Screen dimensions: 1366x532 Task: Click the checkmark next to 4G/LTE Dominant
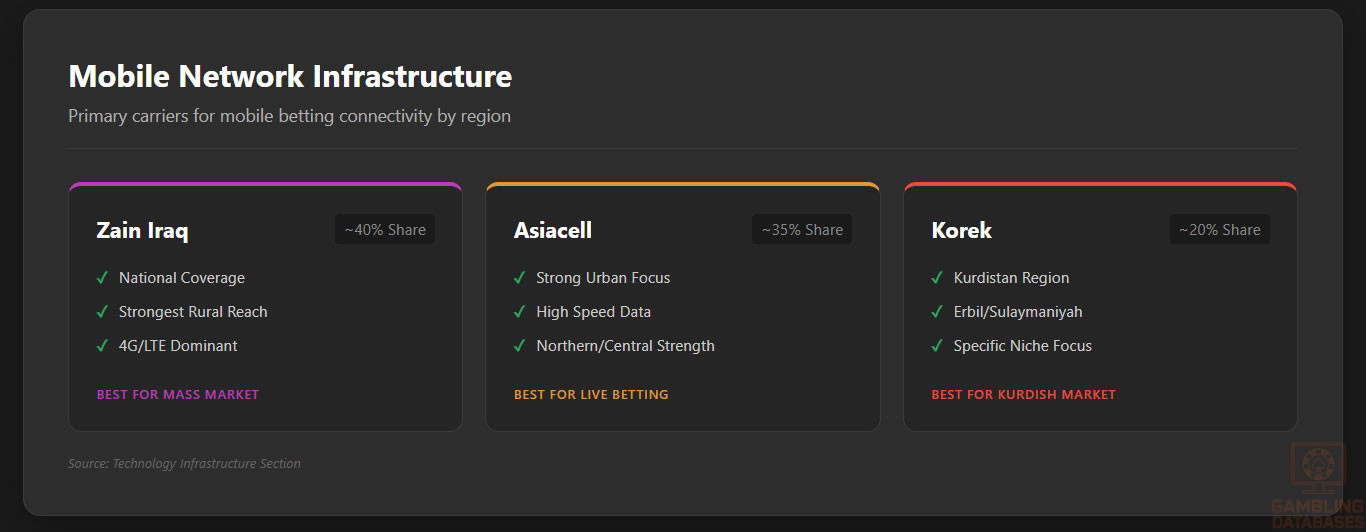[102, 346]
